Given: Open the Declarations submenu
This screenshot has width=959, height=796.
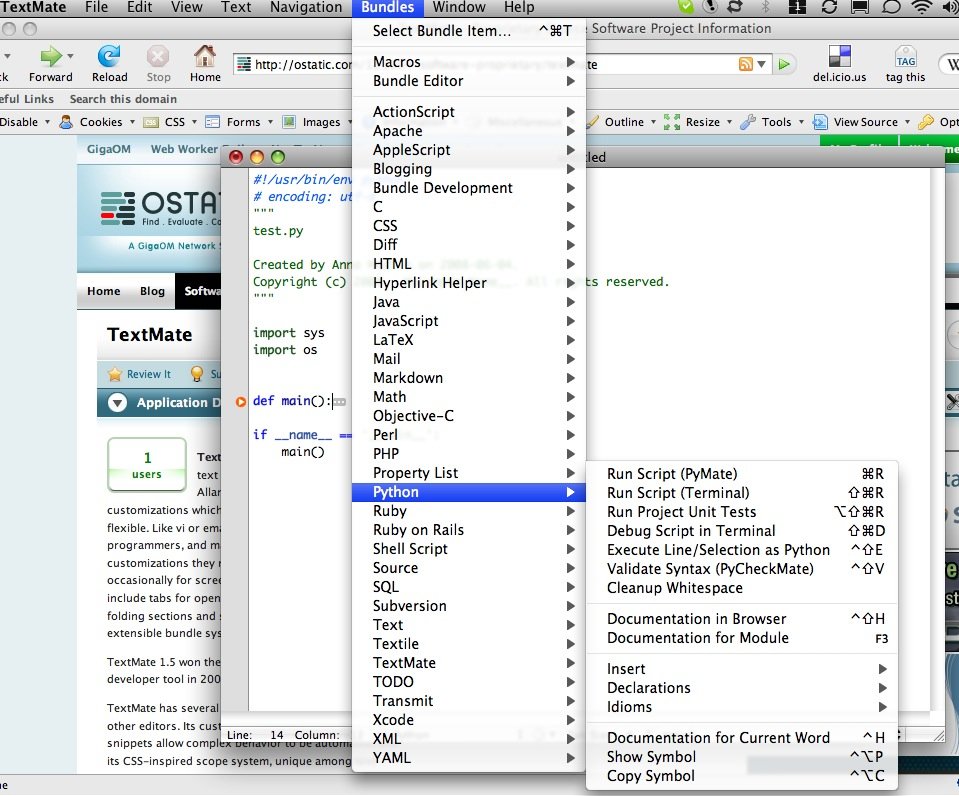Looking at the screenshot, I should (741, 688).
